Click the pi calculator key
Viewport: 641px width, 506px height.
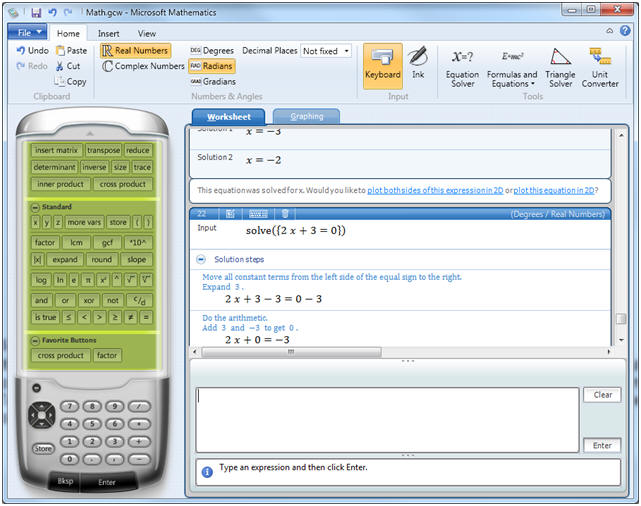pyautogui.click(x=87, y=280)
